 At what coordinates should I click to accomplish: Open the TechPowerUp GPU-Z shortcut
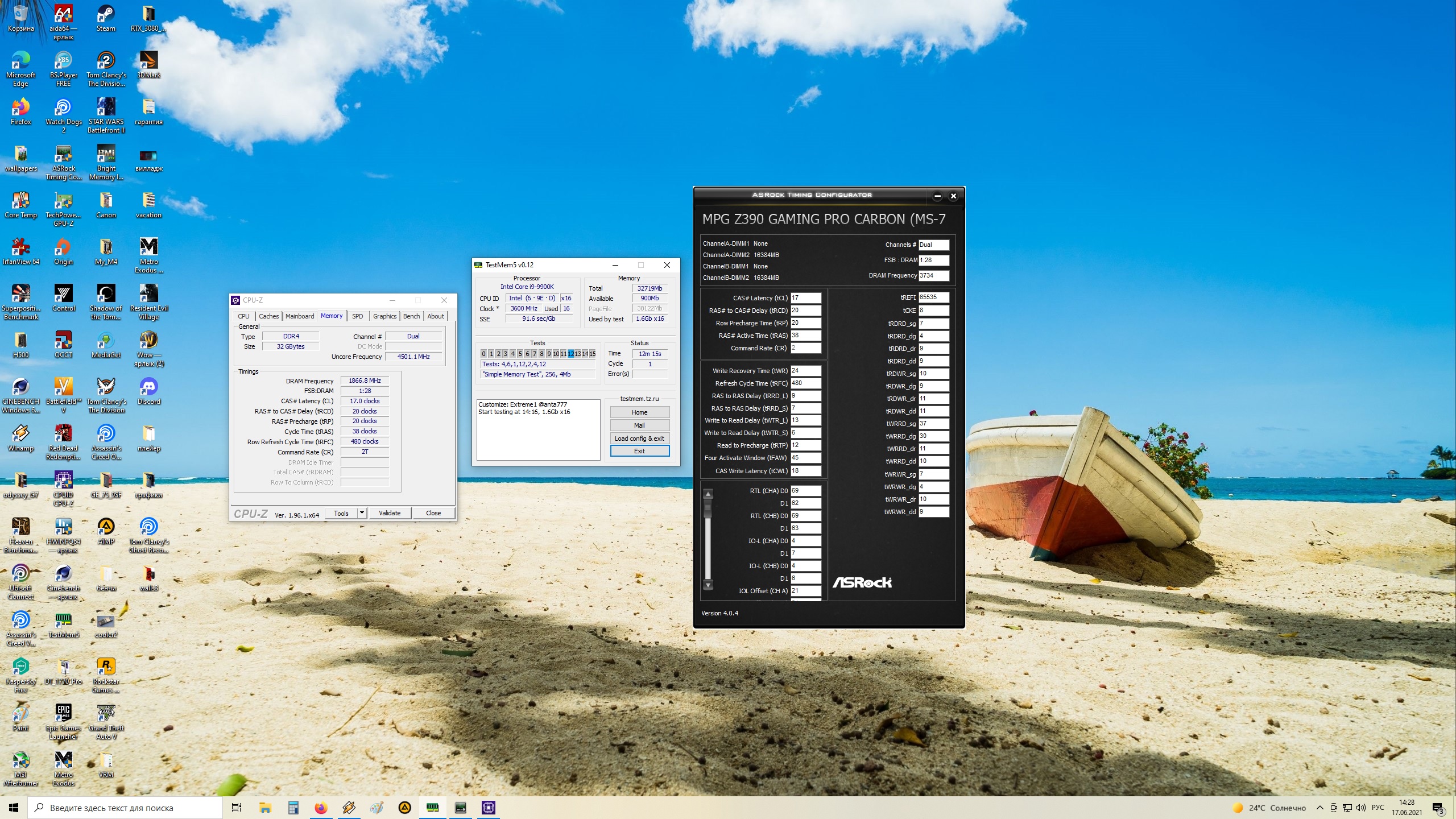63,201
